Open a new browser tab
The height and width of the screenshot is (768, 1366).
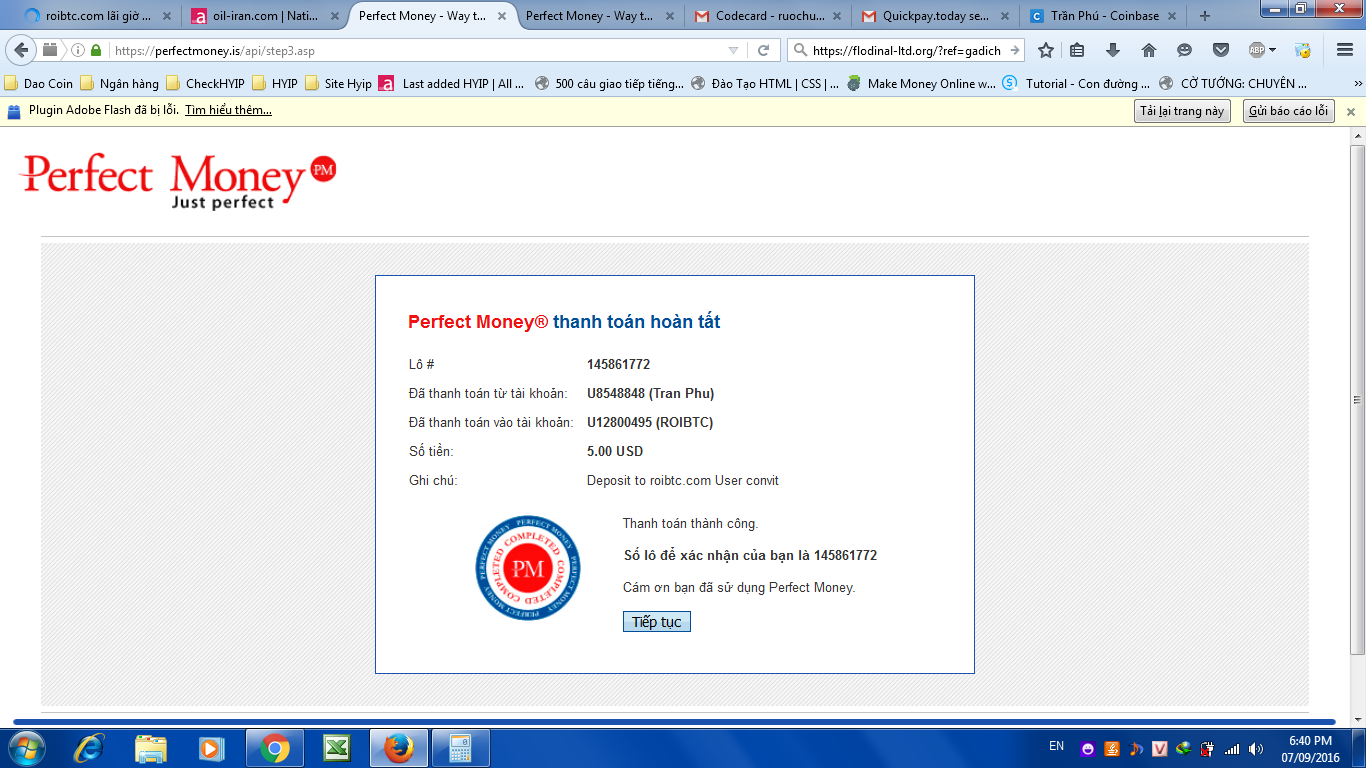[x=1204, y=16]
